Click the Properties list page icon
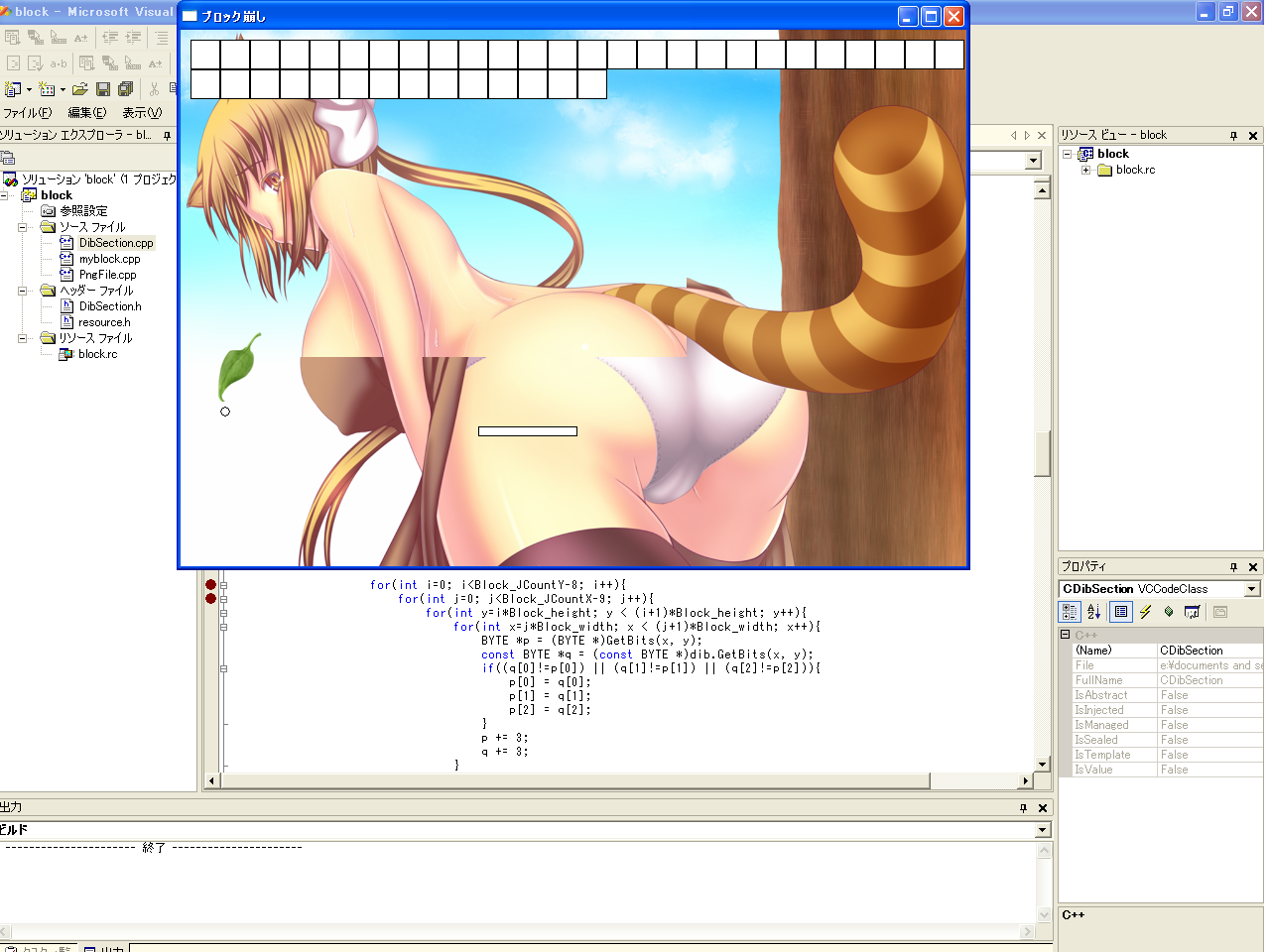Screen dimensions: 1270x952 click(1120, 612)
